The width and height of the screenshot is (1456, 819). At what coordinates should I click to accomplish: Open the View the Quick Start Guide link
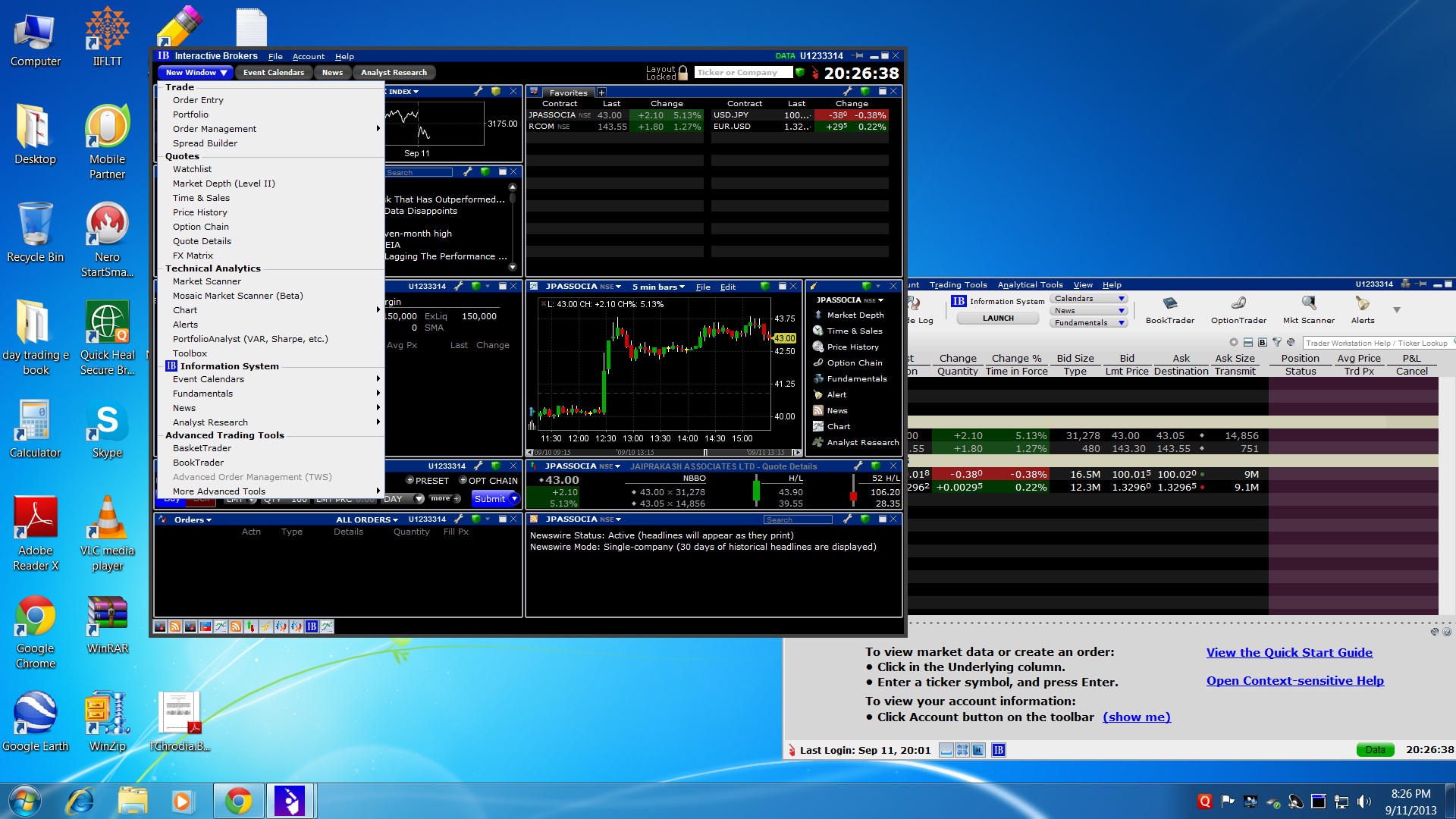1288,653
